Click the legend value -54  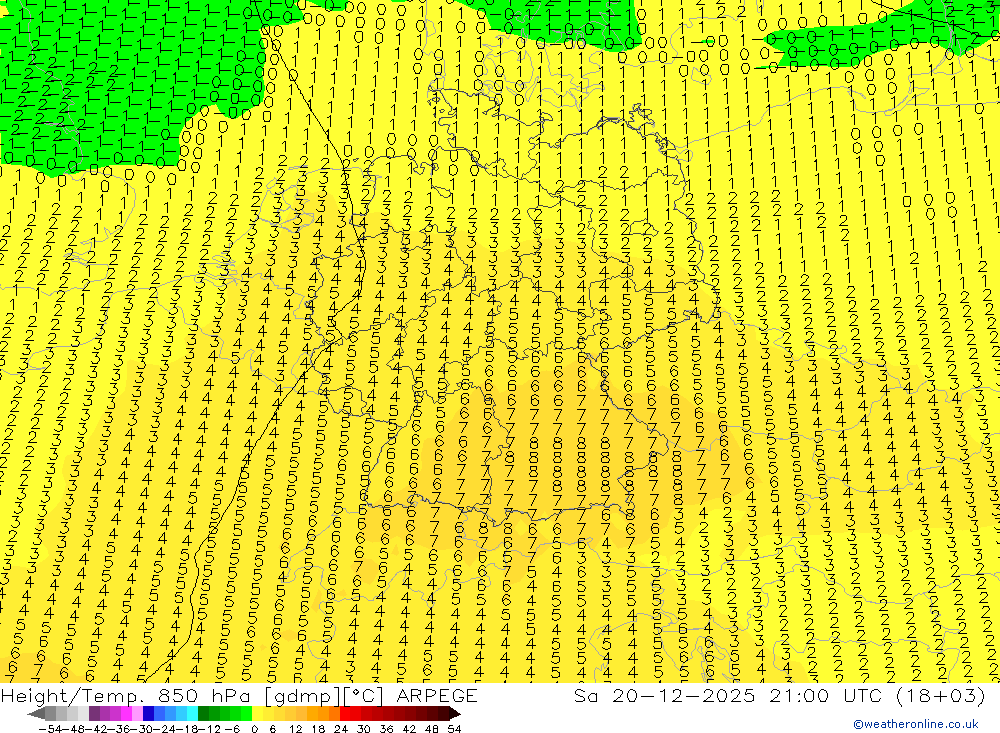[51, 729]
